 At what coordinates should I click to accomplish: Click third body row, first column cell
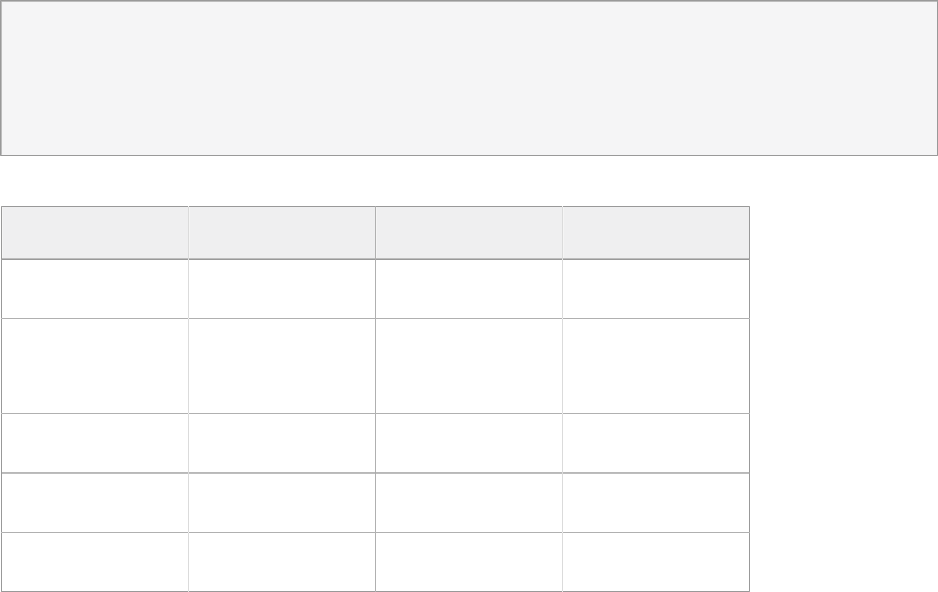tap(95, 443)
